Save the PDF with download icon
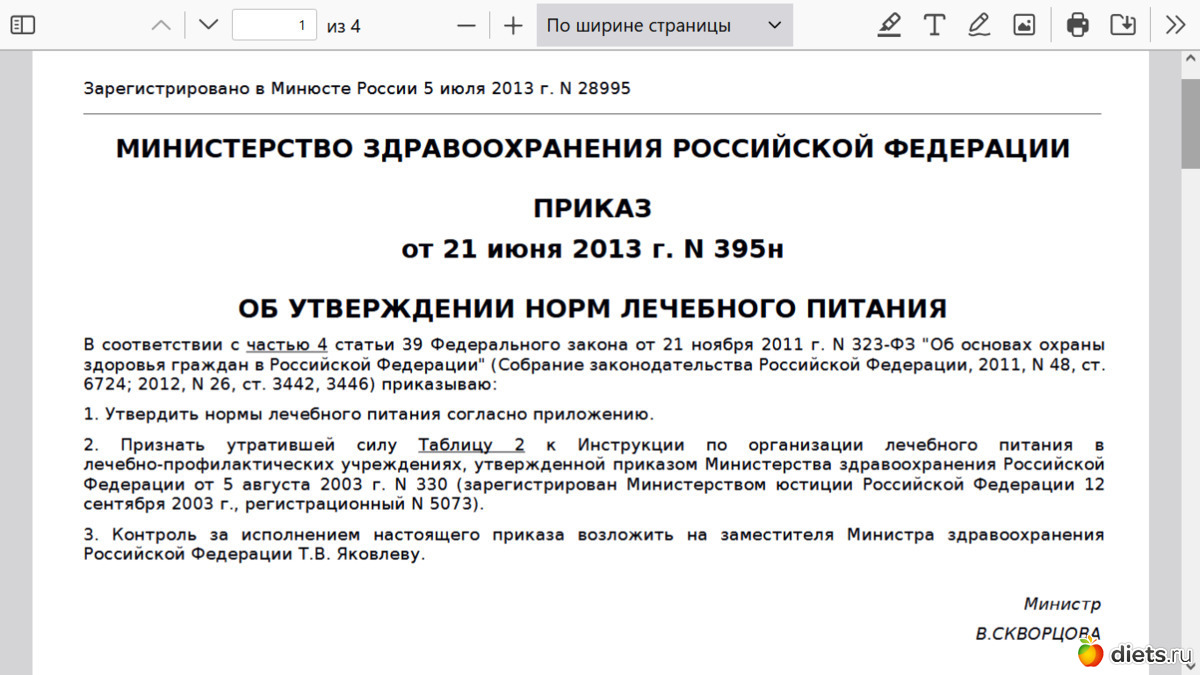Screen dimensions: 1200x675 (1123, 25)
